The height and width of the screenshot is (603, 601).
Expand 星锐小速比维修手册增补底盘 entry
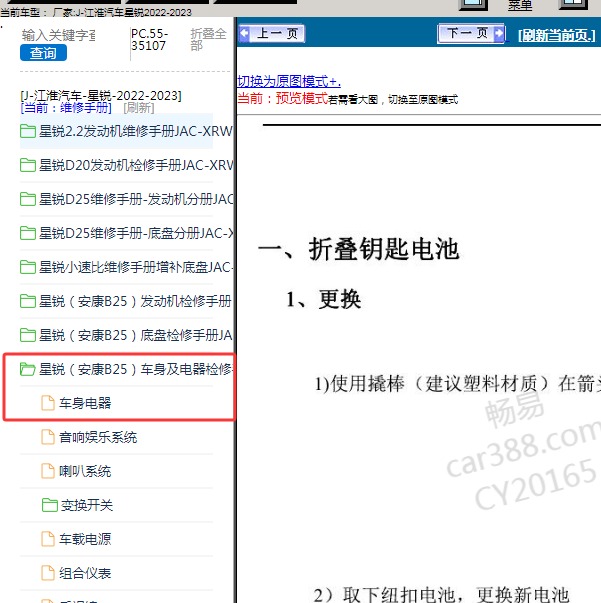pos(136,267)
